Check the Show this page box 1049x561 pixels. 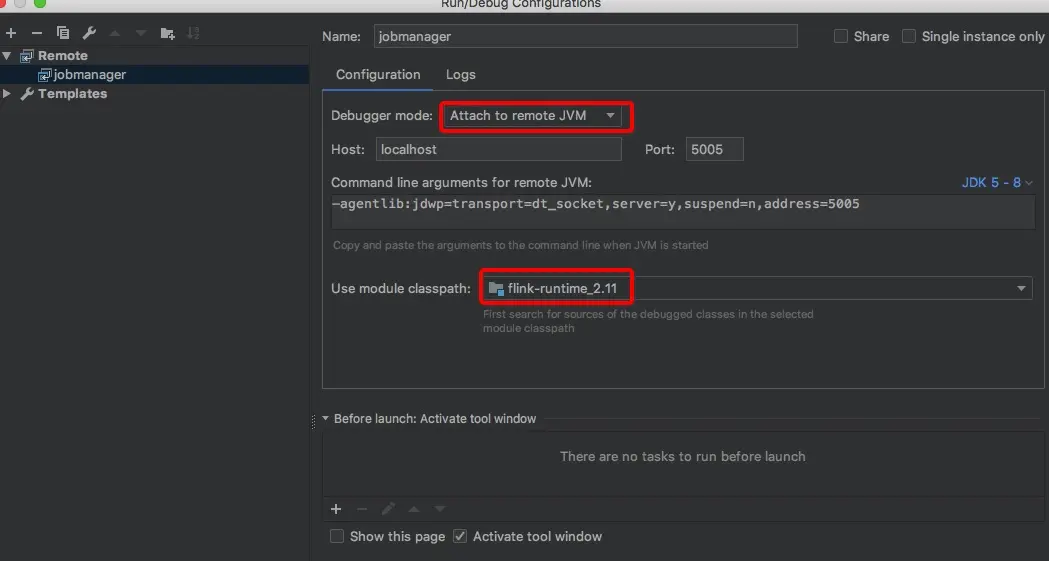tap(337, 536)
